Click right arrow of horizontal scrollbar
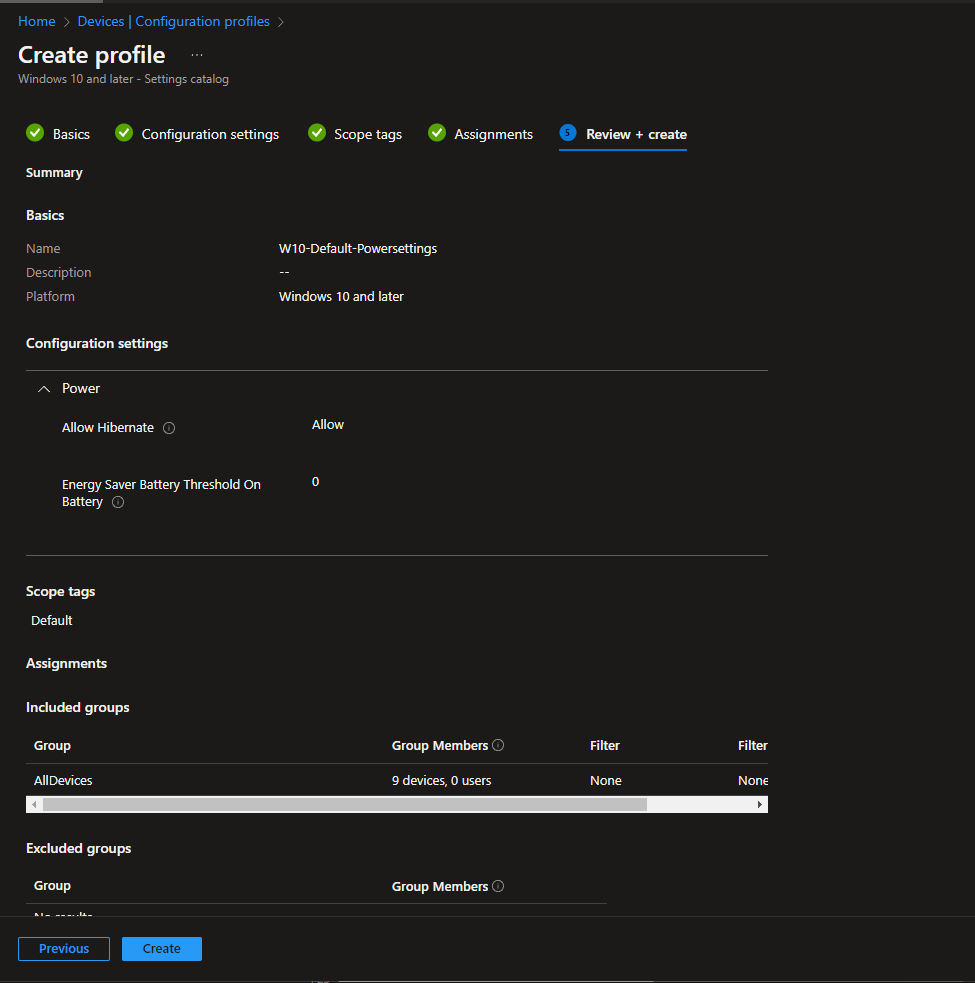Image resolution: width=975 pixels, height=983 pixels. (x=759, y=805)
